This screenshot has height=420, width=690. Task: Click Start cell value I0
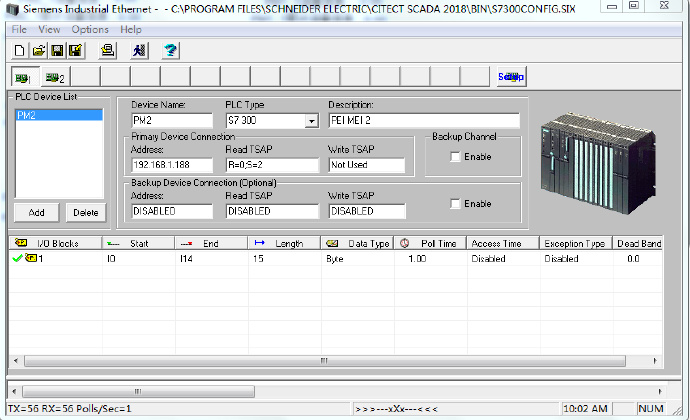pyautogui.click(x=111, y=258)
